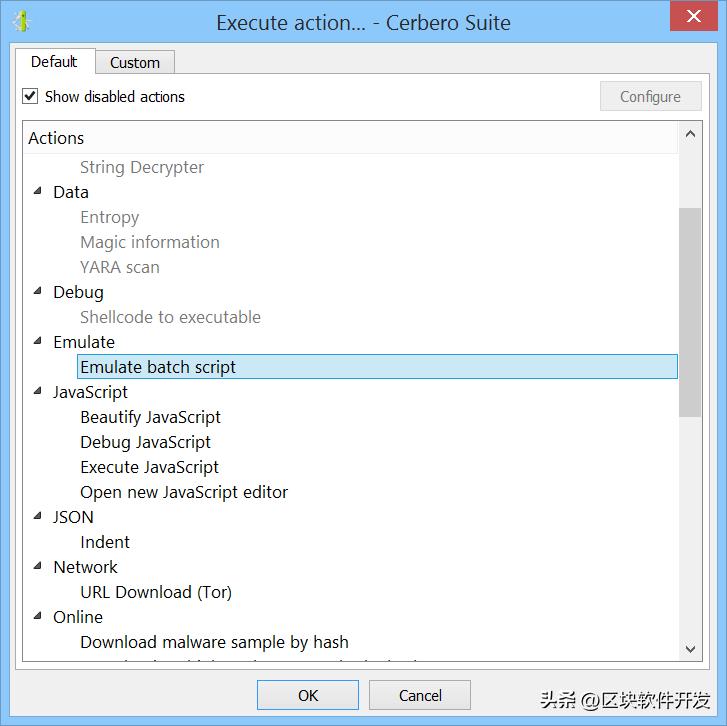
Task: Switch to the Custom tab
Action: (135, 63)
